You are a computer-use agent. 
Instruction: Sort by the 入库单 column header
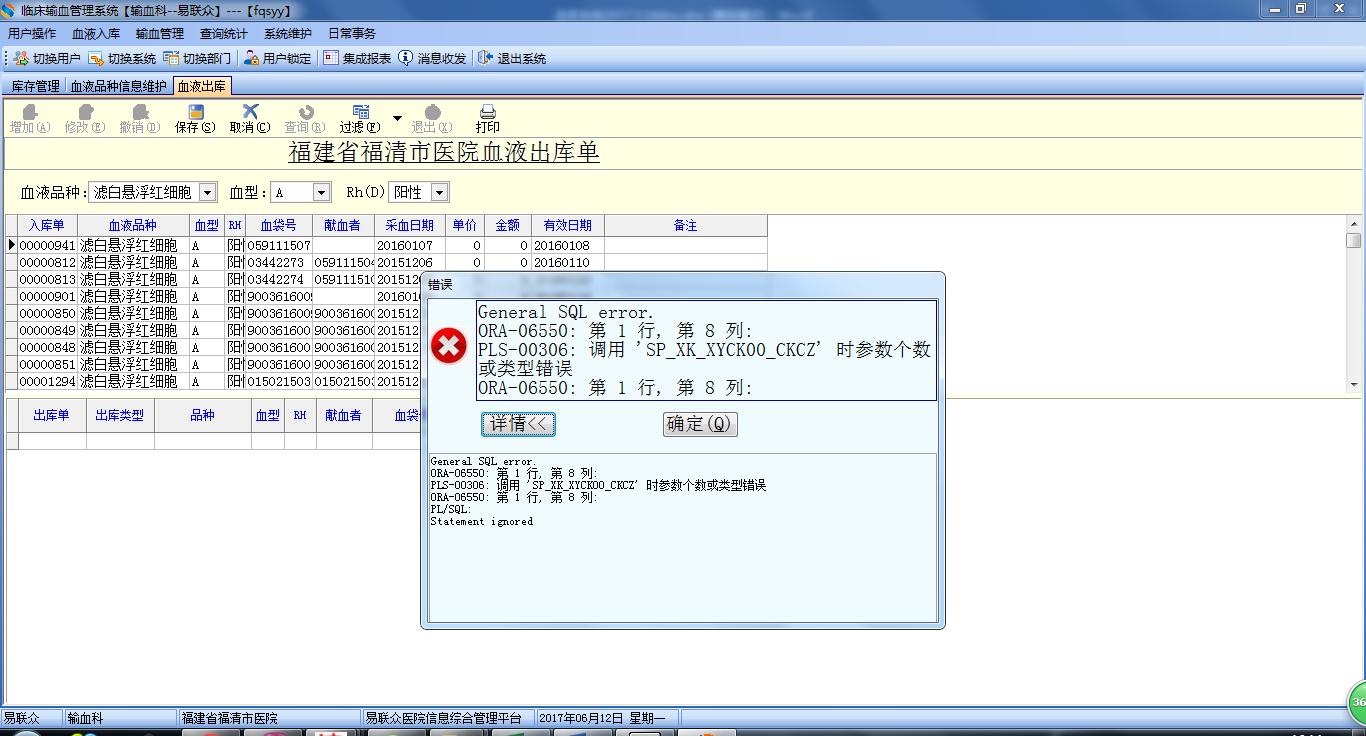(46, 225)
